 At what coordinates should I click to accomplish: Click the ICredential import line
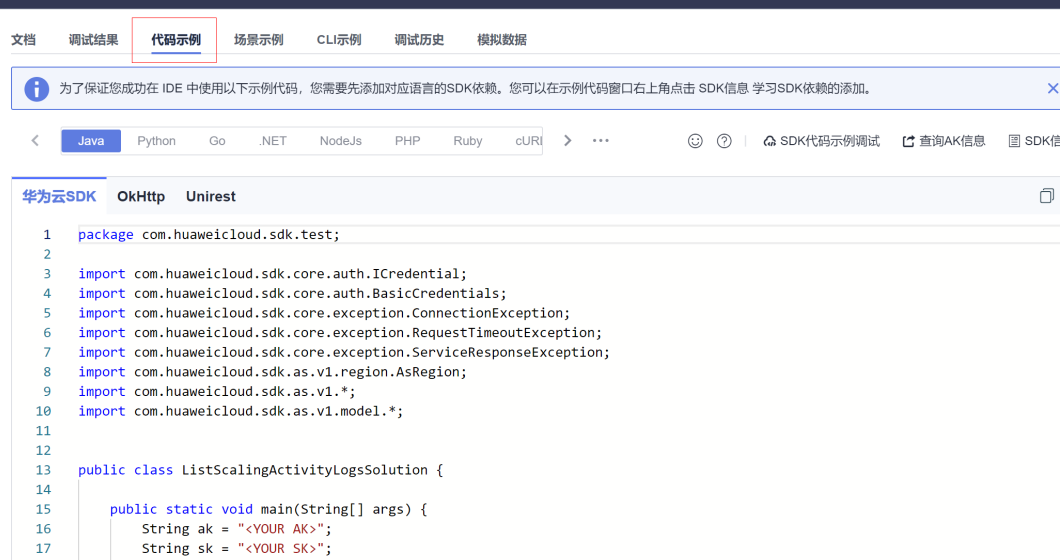pos(272,274)
